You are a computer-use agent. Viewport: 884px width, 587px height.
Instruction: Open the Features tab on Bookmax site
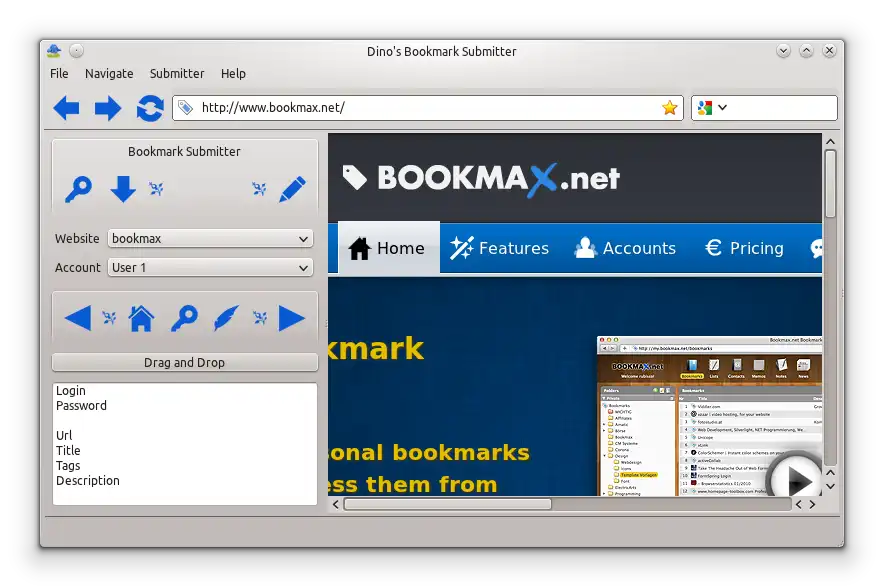click(x=500, y=248)
